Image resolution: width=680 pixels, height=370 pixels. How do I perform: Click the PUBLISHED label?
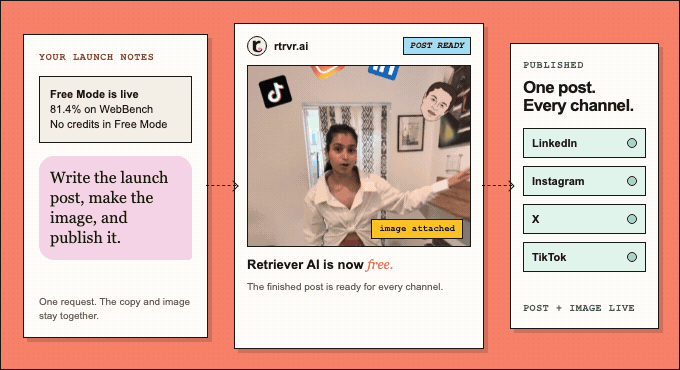click(553, 65)
